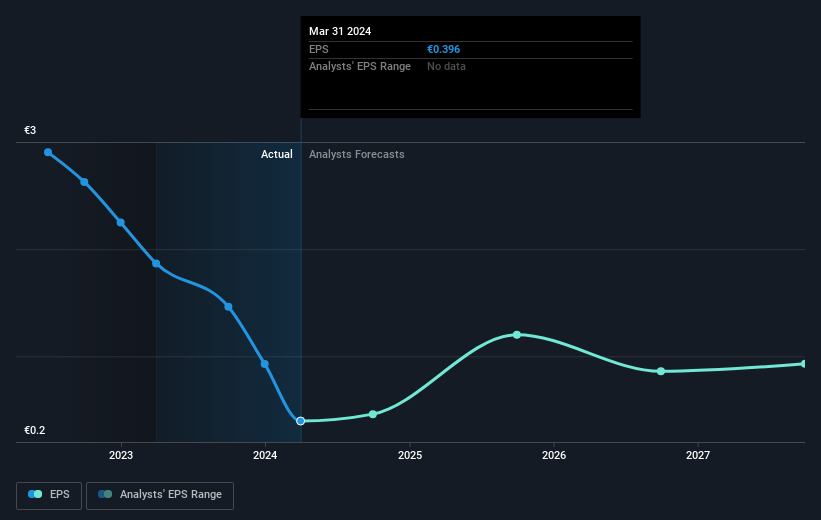Click the Analysts Forecasts label

[357, 154]
